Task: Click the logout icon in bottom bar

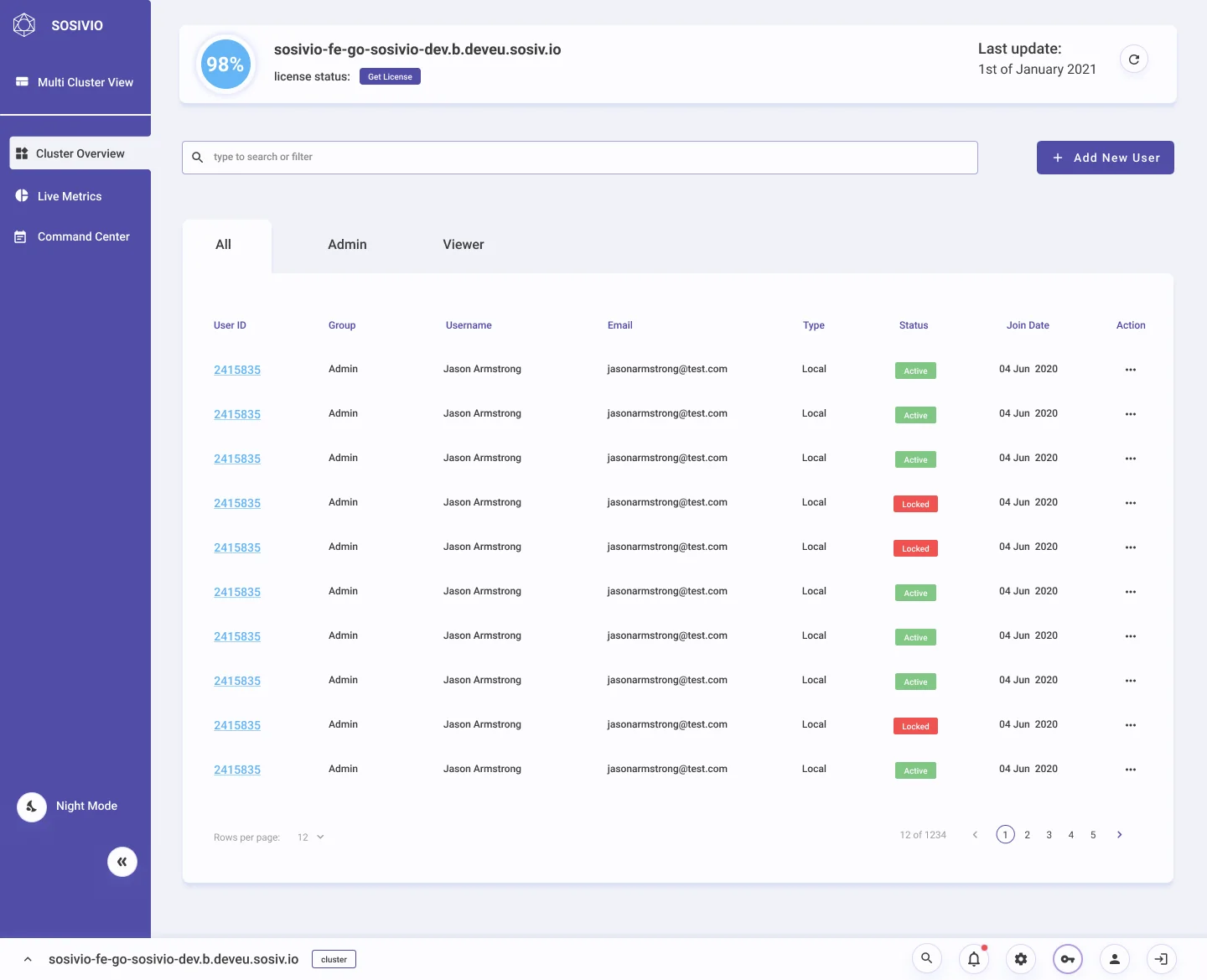Action: coord(1162,959)
